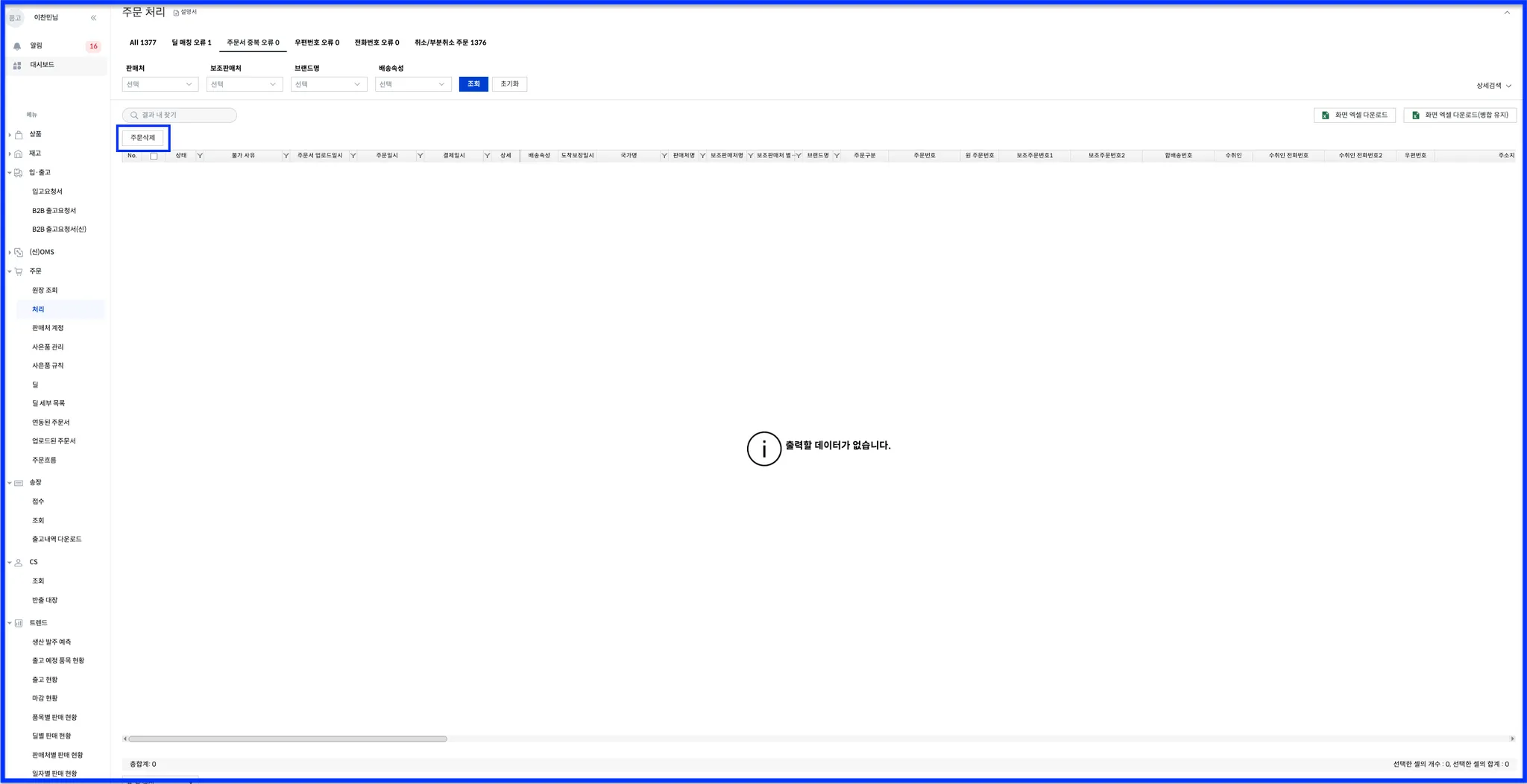
Task: Click the 입·출고 truck icon
Action: 19,173
